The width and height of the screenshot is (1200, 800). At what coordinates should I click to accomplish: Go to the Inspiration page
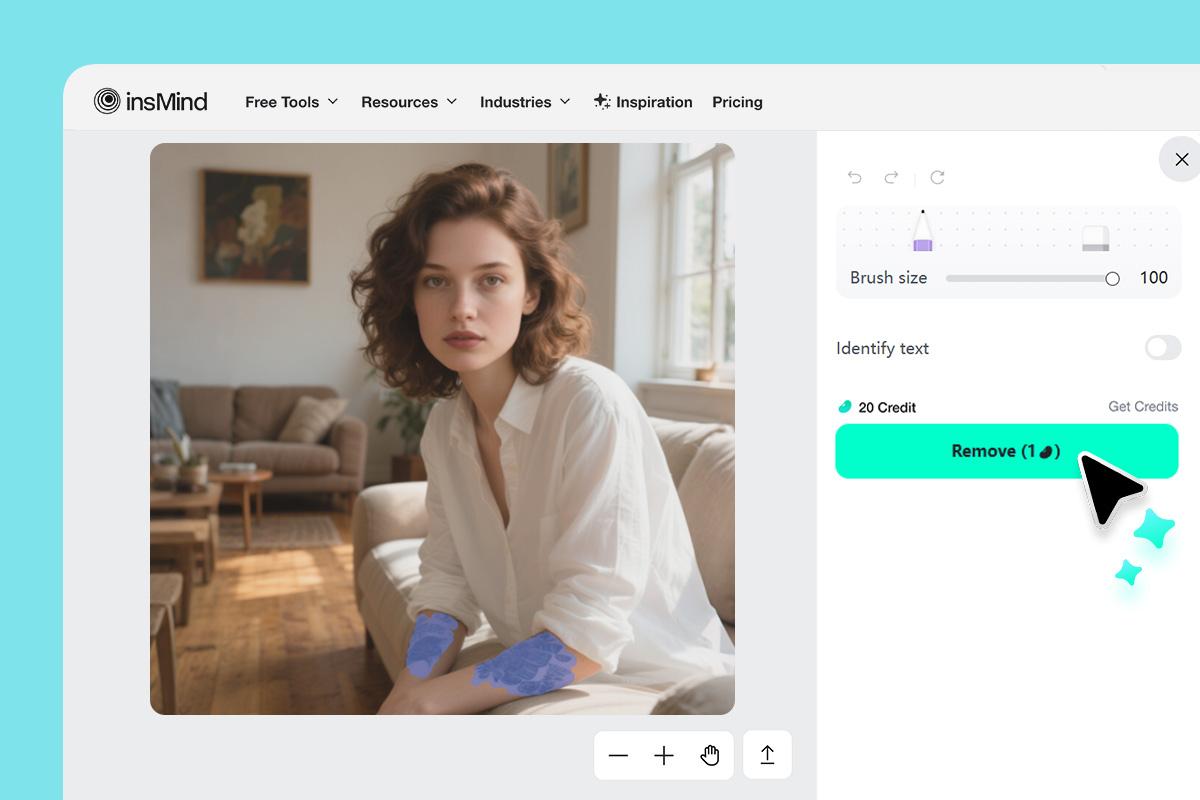(x=643, y=102)
